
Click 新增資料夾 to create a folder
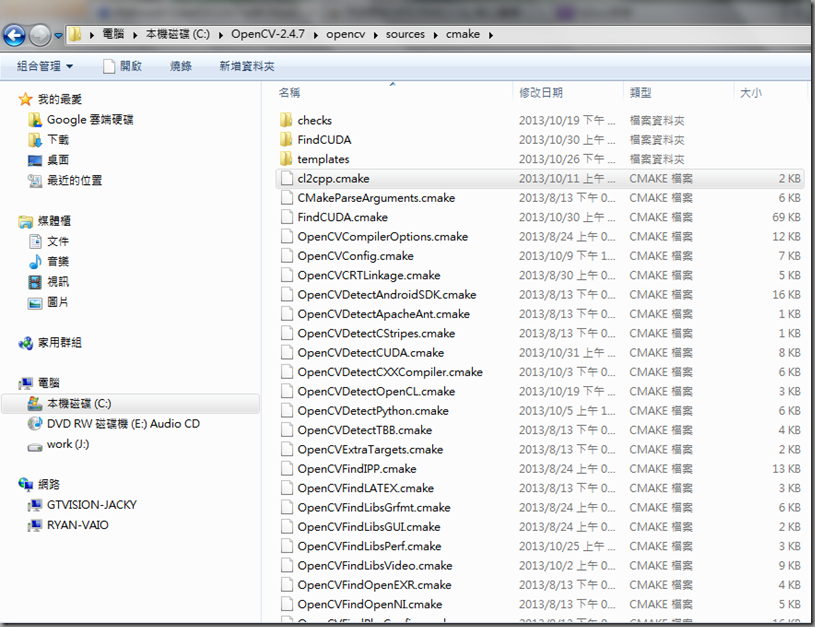pyautogui.click(x=247, y=66)
